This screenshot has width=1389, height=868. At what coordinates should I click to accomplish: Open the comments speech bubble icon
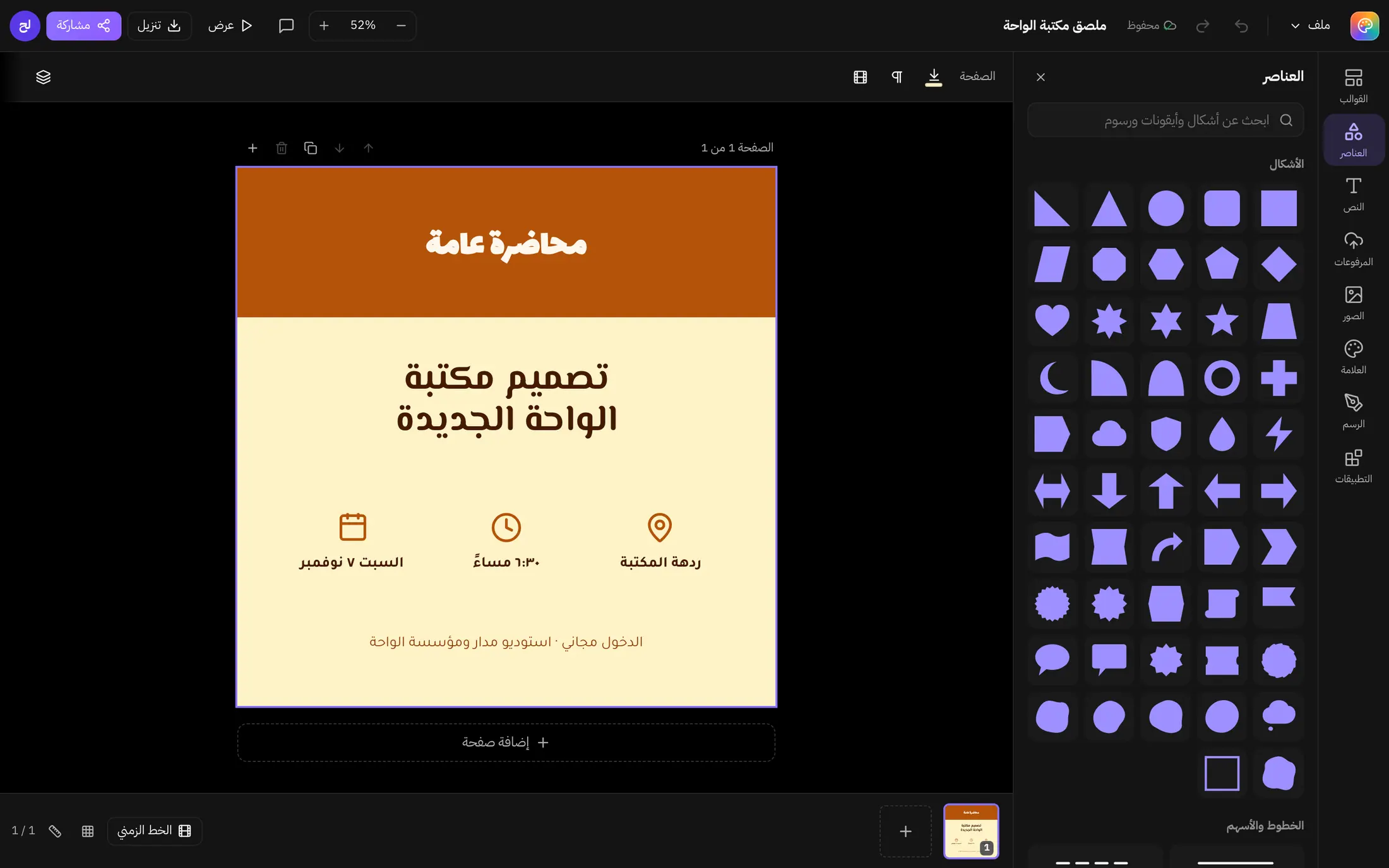coord(286,25)
